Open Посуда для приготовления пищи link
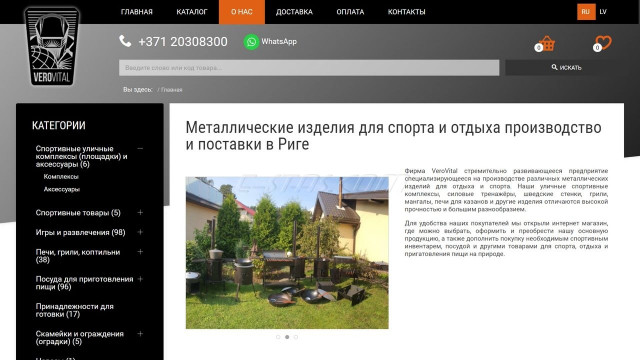640x360 pixels. [x=84, y=283]
